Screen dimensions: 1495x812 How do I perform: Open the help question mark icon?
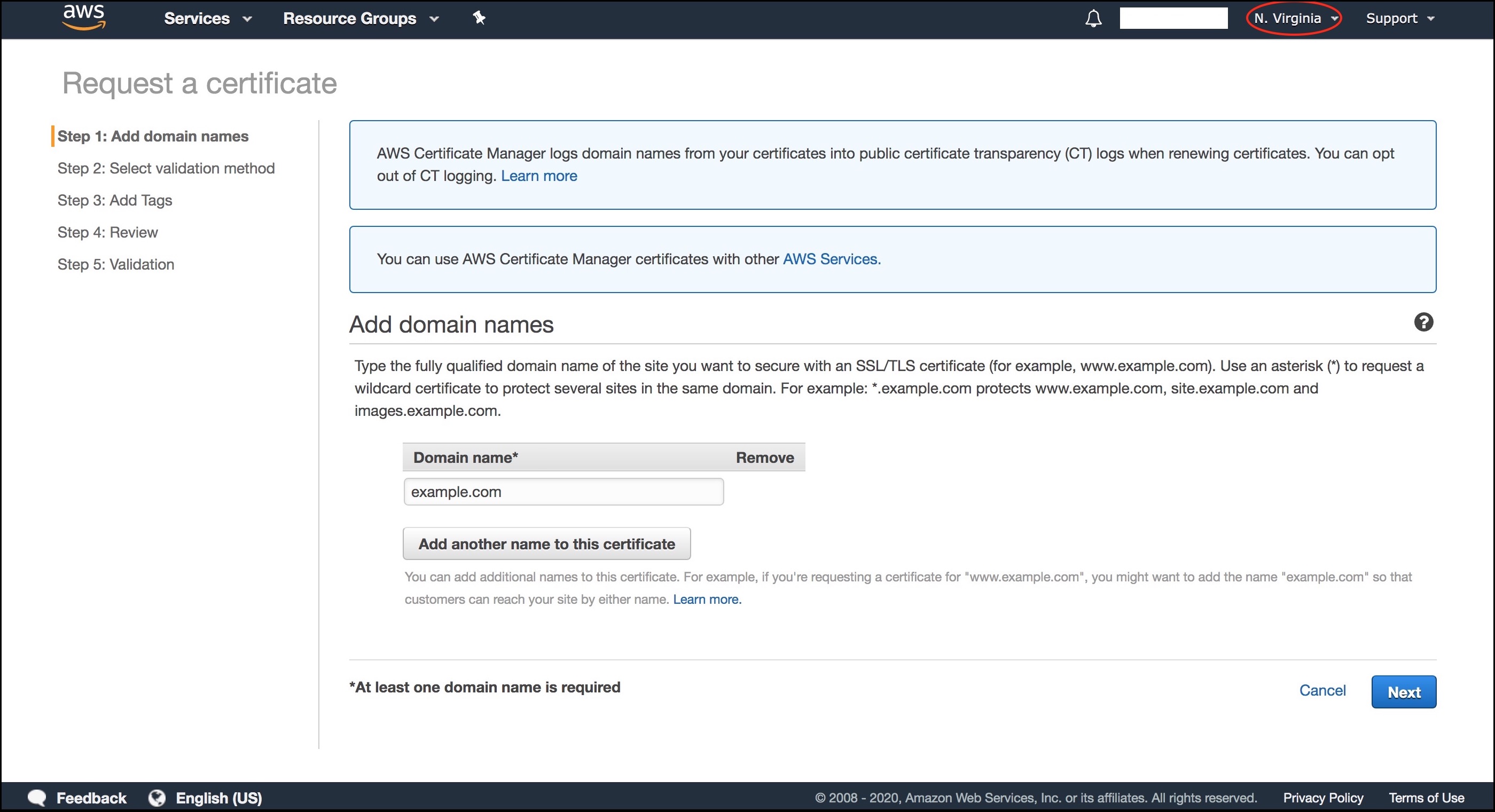pos(1423,322)
